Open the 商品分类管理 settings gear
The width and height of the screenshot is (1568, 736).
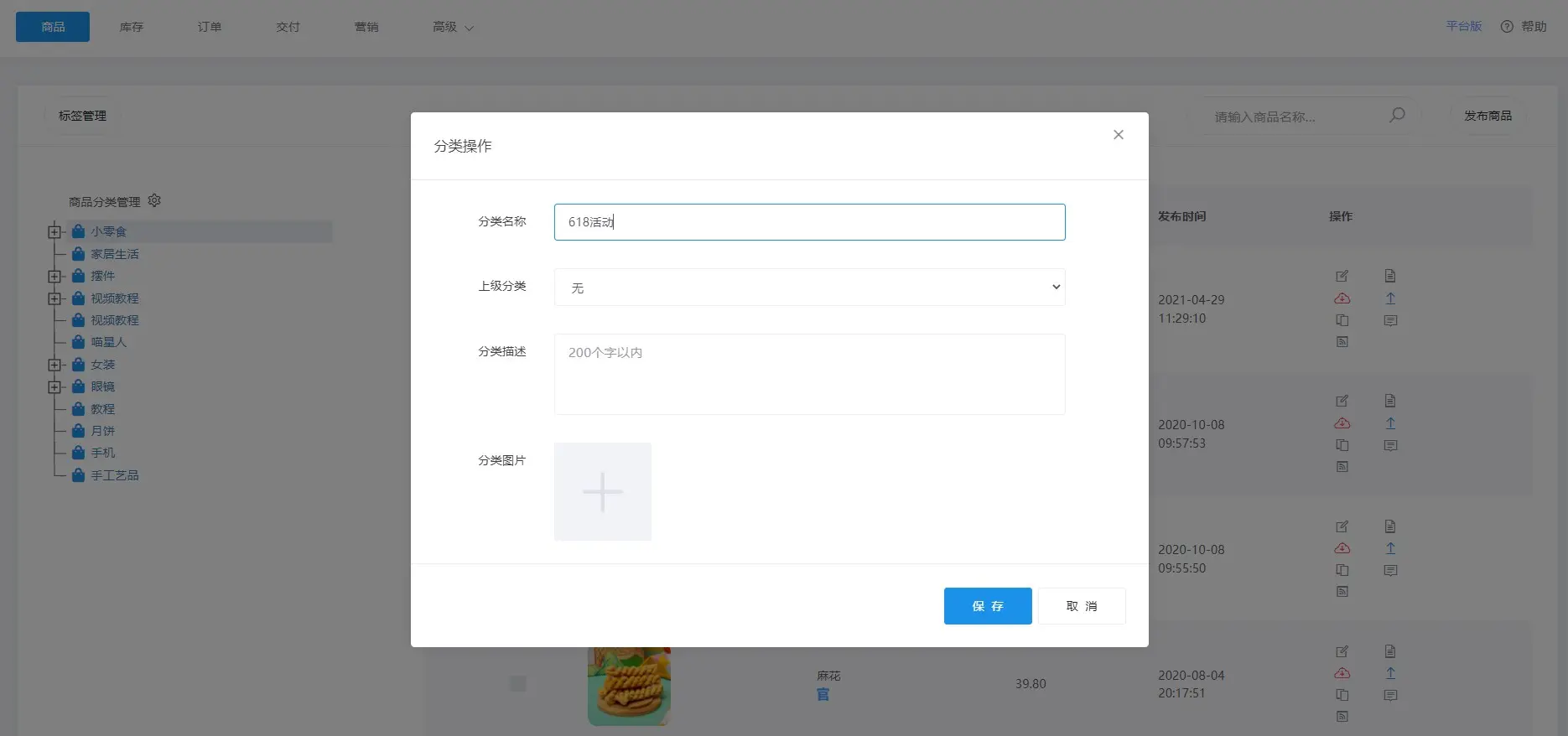click(x=154, y=201)
